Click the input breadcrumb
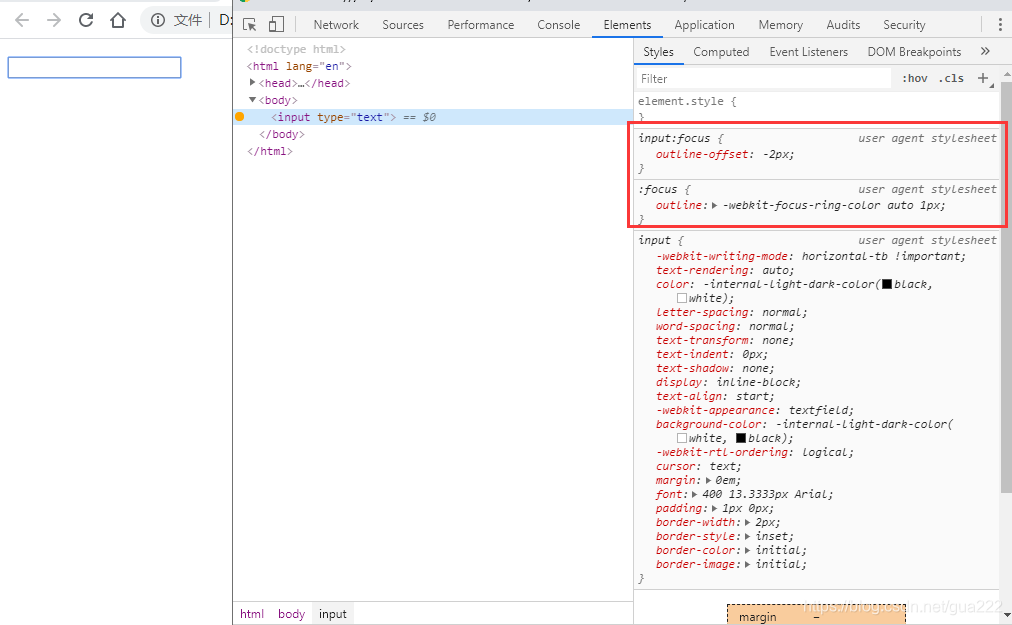Image resolution: width=1012 pixels, height=625 pixels. click(x=332, y=613)
